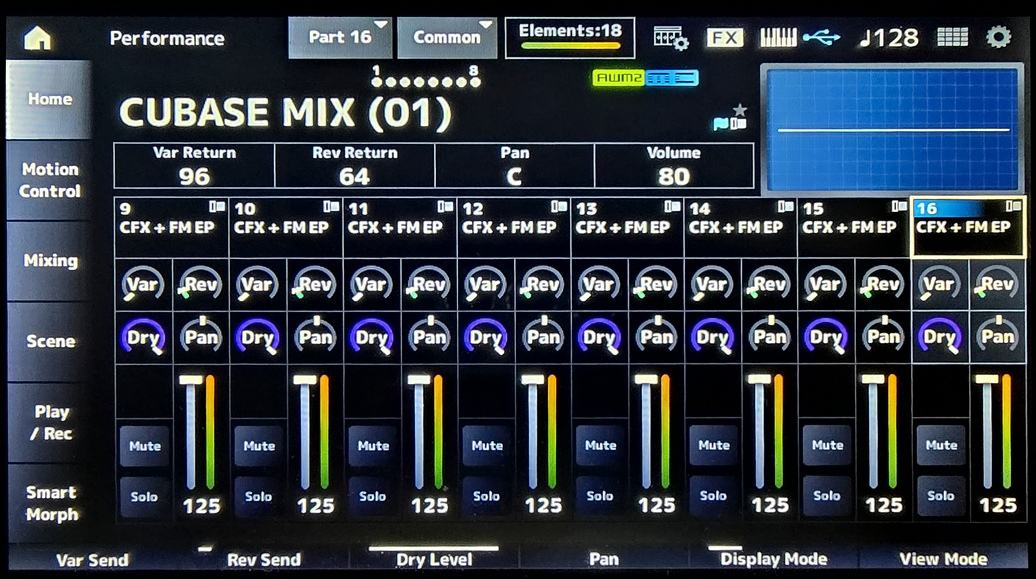The image size is (1036, 579).
Task: Solo part 15
Action: pos(827,496)
